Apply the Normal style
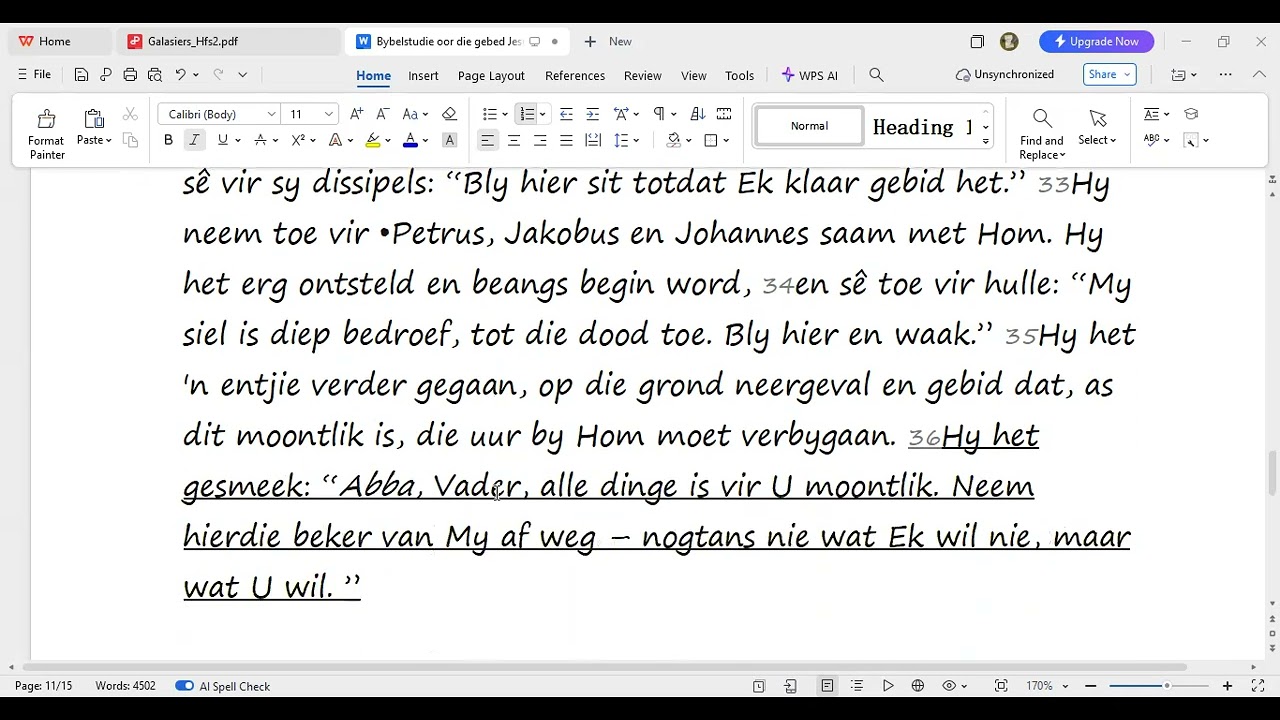1280x720 pixels. click(809, 126)
